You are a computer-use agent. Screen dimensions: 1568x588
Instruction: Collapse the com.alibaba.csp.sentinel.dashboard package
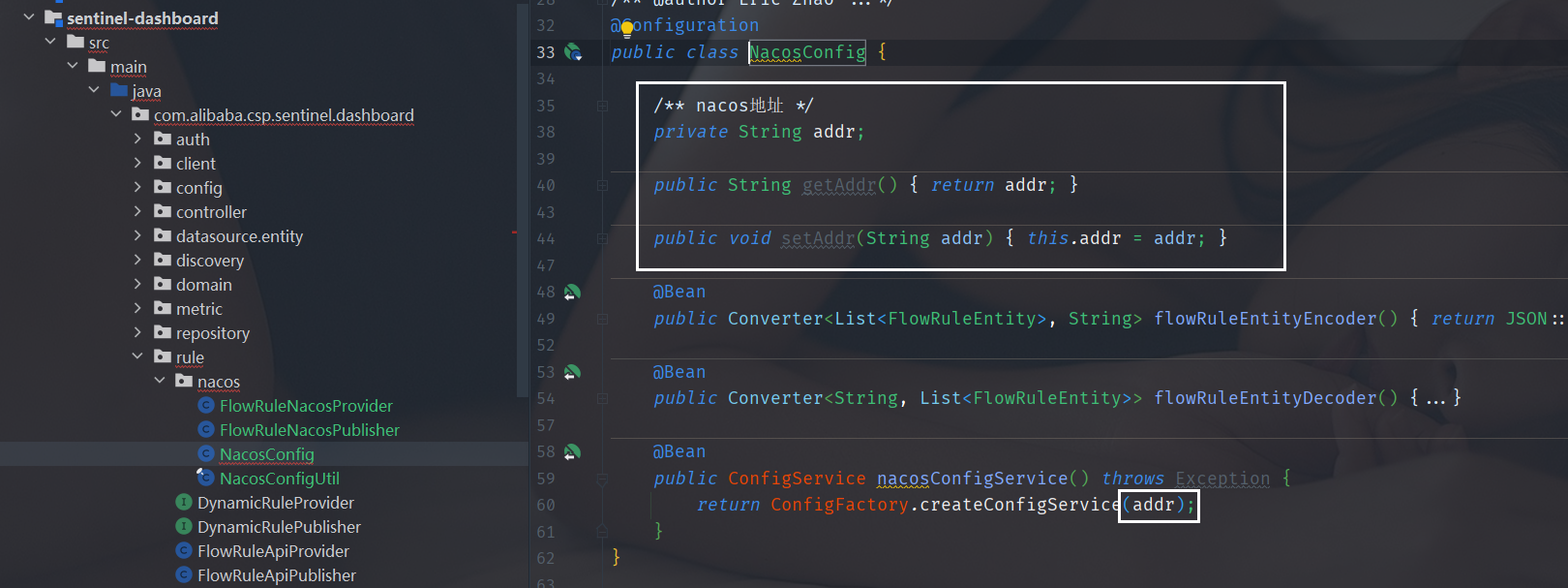point(116,114)
